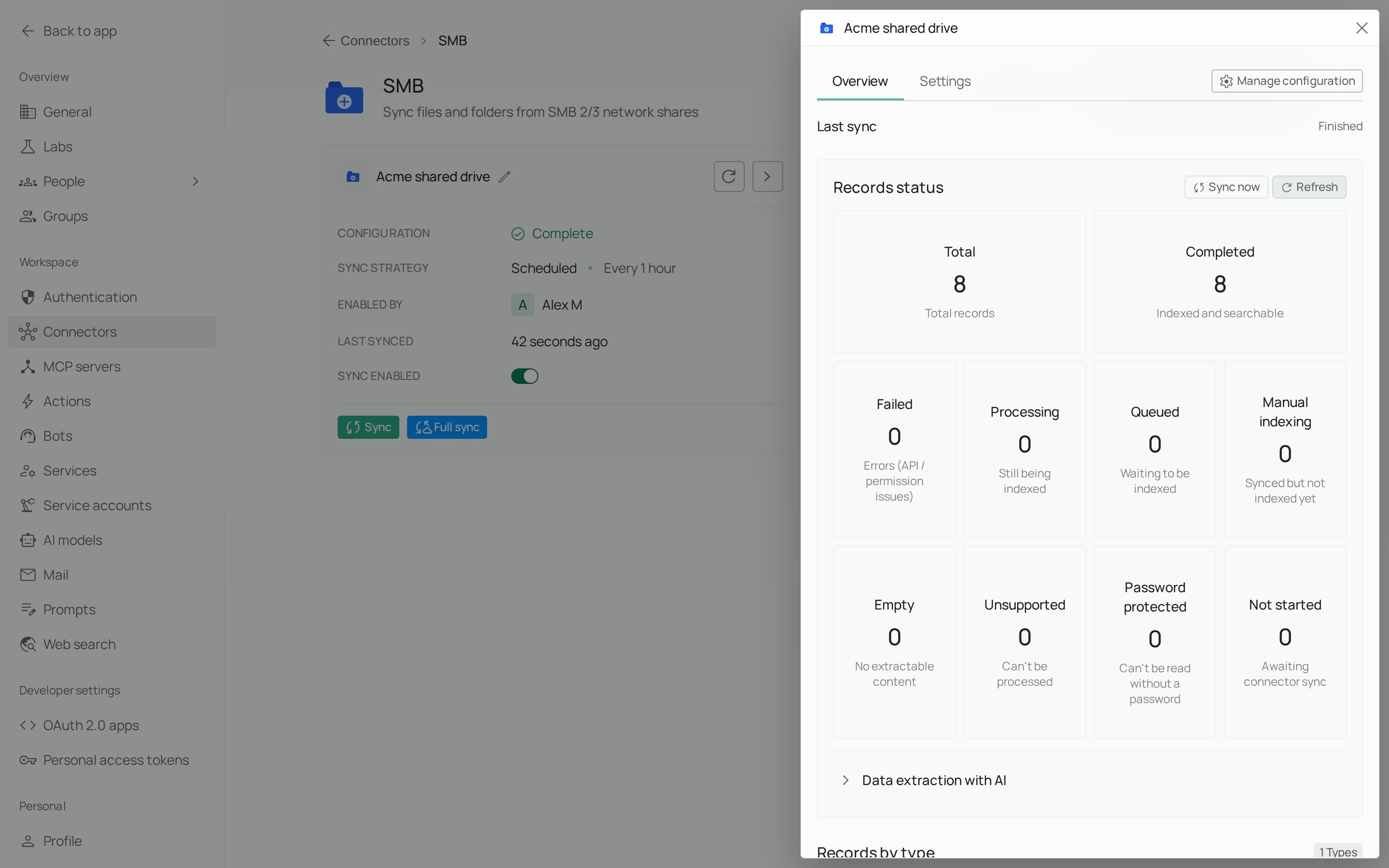The height and width of the screenshot is (868, 1389).
Task: Click the Authentication shield icon
Action: pos(27,297)
